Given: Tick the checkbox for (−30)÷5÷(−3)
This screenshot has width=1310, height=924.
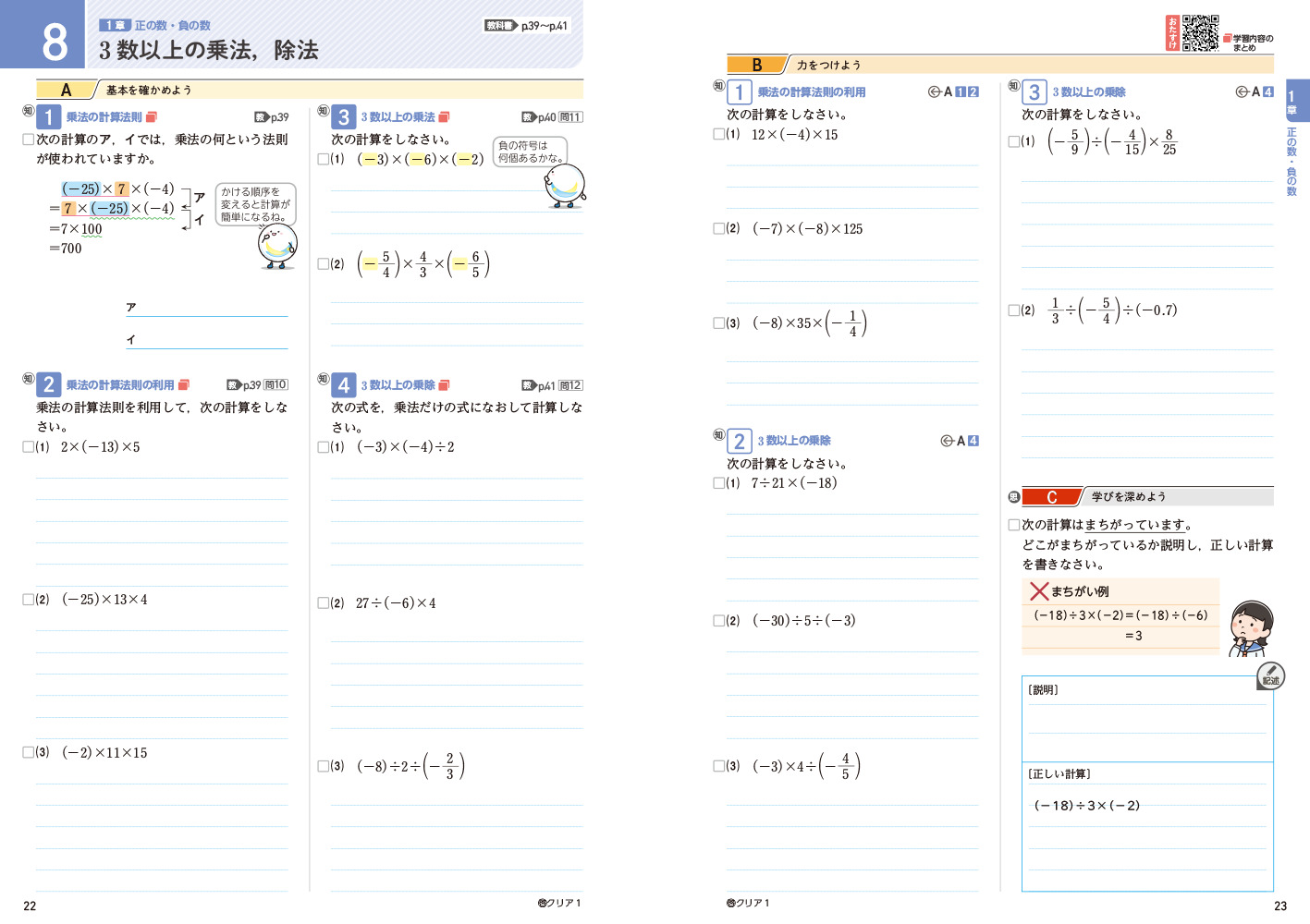Looking at the screenshot, I should click(x=718, y=621).
